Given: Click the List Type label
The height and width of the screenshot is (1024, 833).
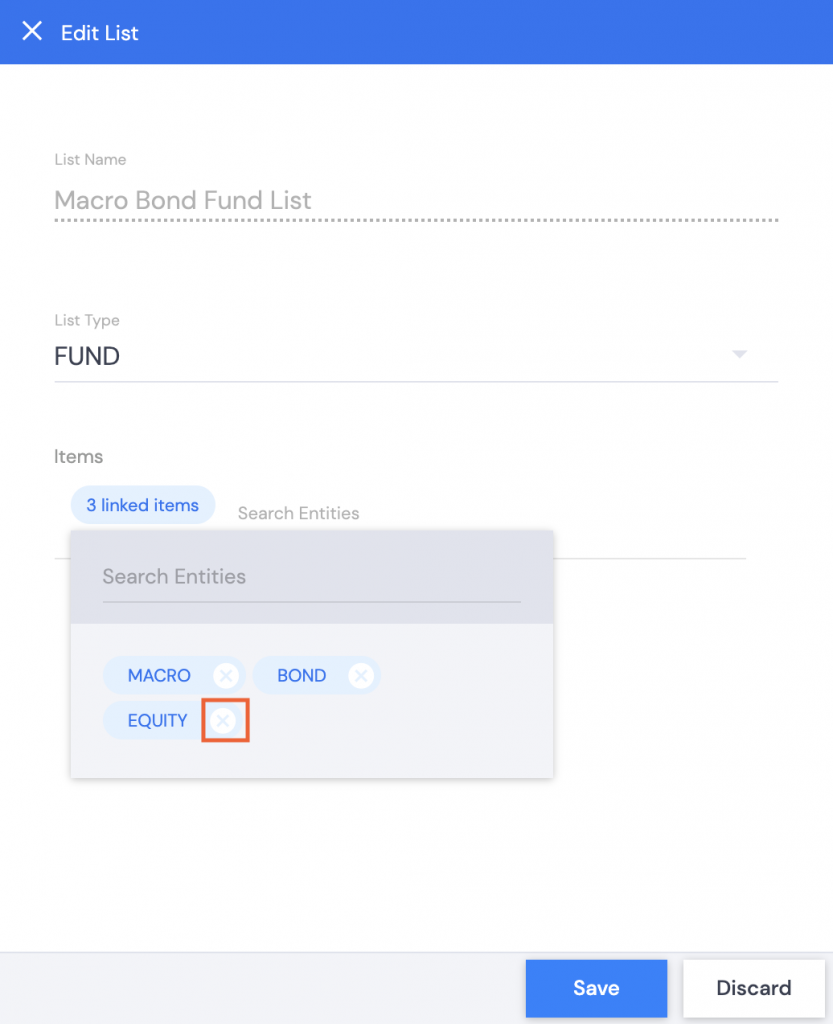Looking at the screenshot, I should point(87,320).
